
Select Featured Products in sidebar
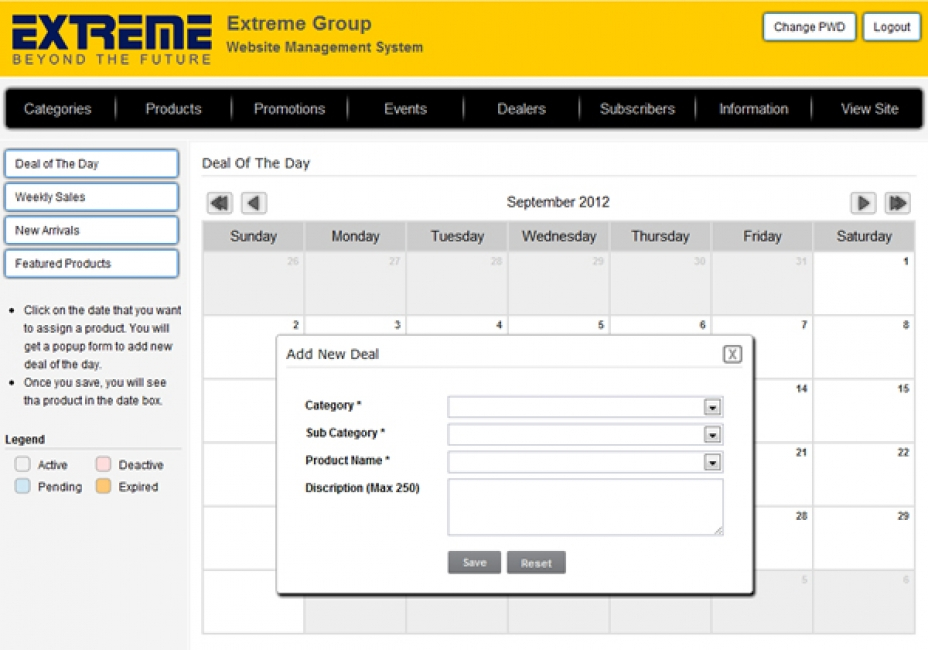[x=92, y=263]
